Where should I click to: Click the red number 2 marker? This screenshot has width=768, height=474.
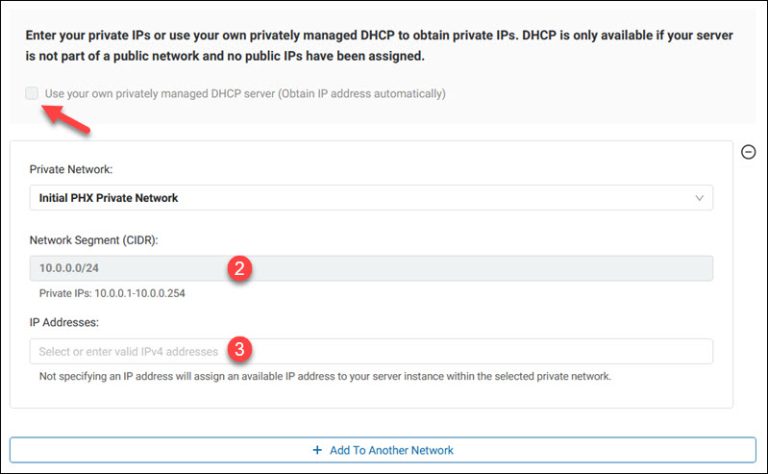(240, 268)
